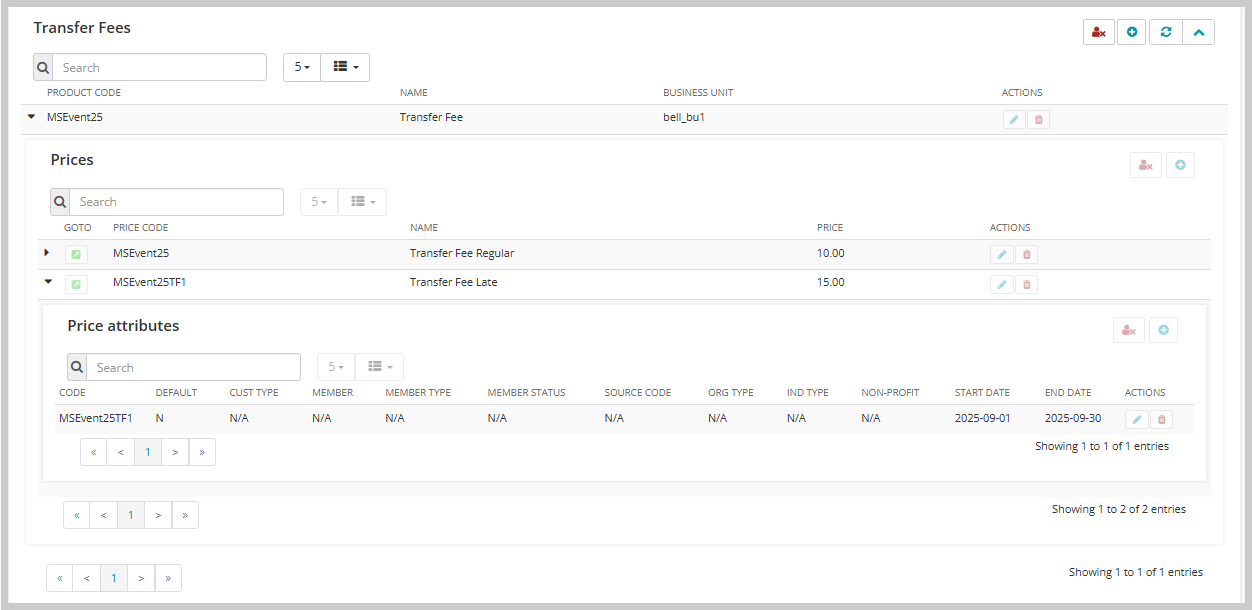Edit the Transfer Fee Regular price

click(x=1001, y=255)
